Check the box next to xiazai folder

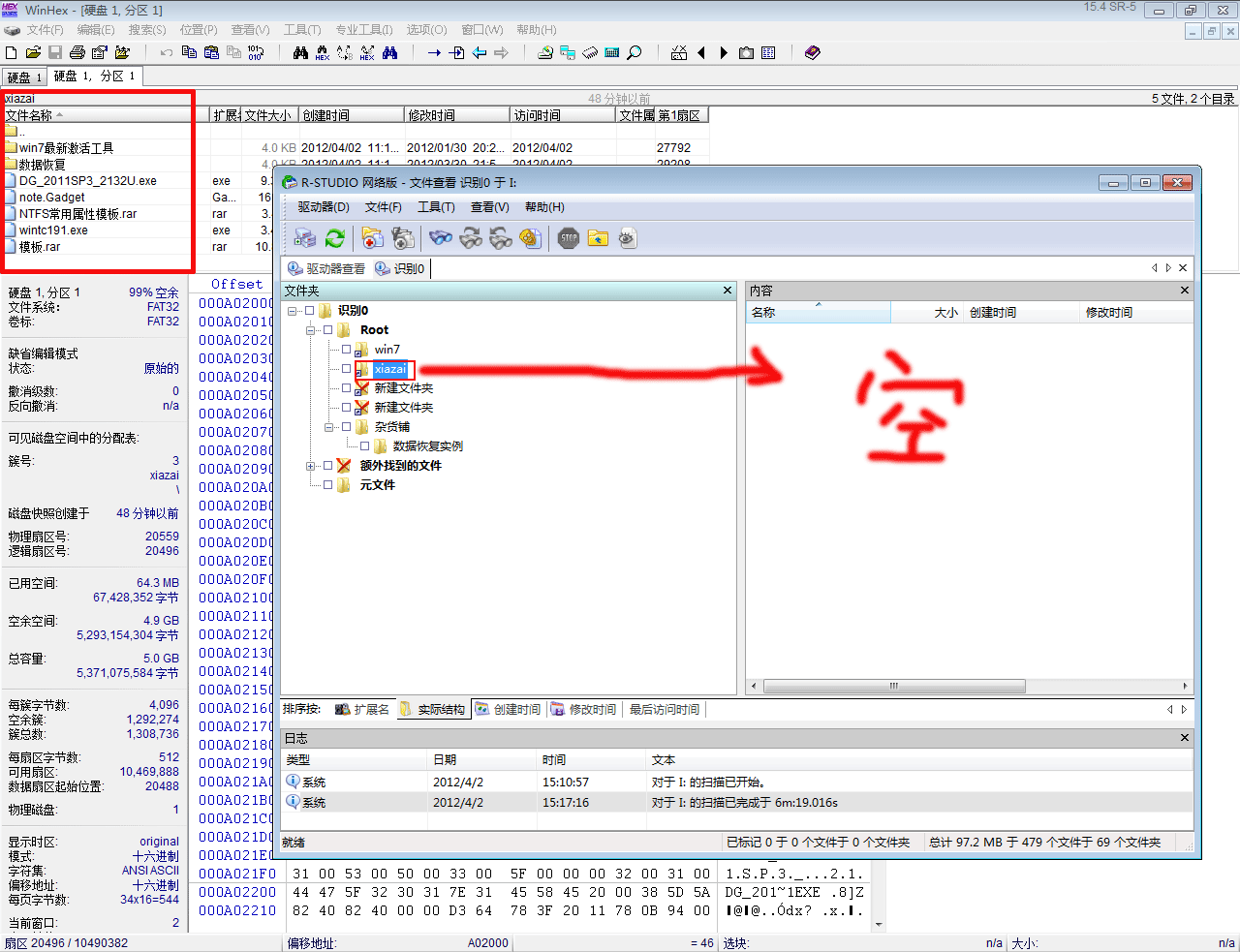pos(346,369)
